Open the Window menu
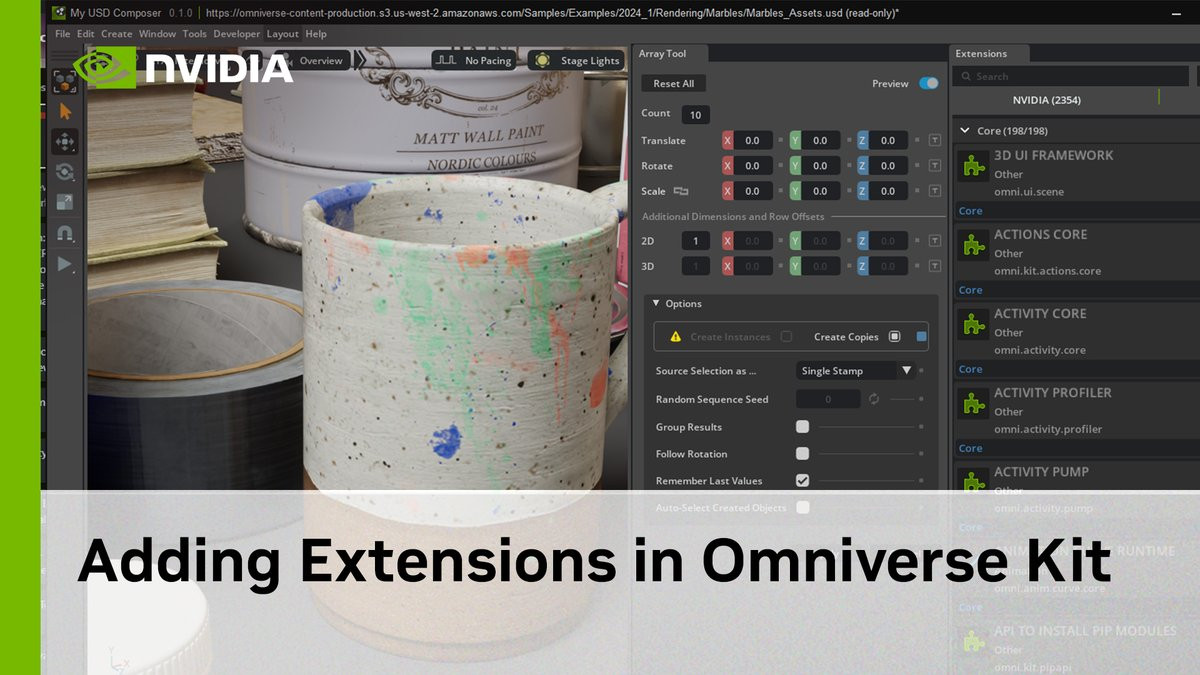Image resolution: width=1200 pixels, height=675 pixels. pyautogui.click(x=158, y=34)
